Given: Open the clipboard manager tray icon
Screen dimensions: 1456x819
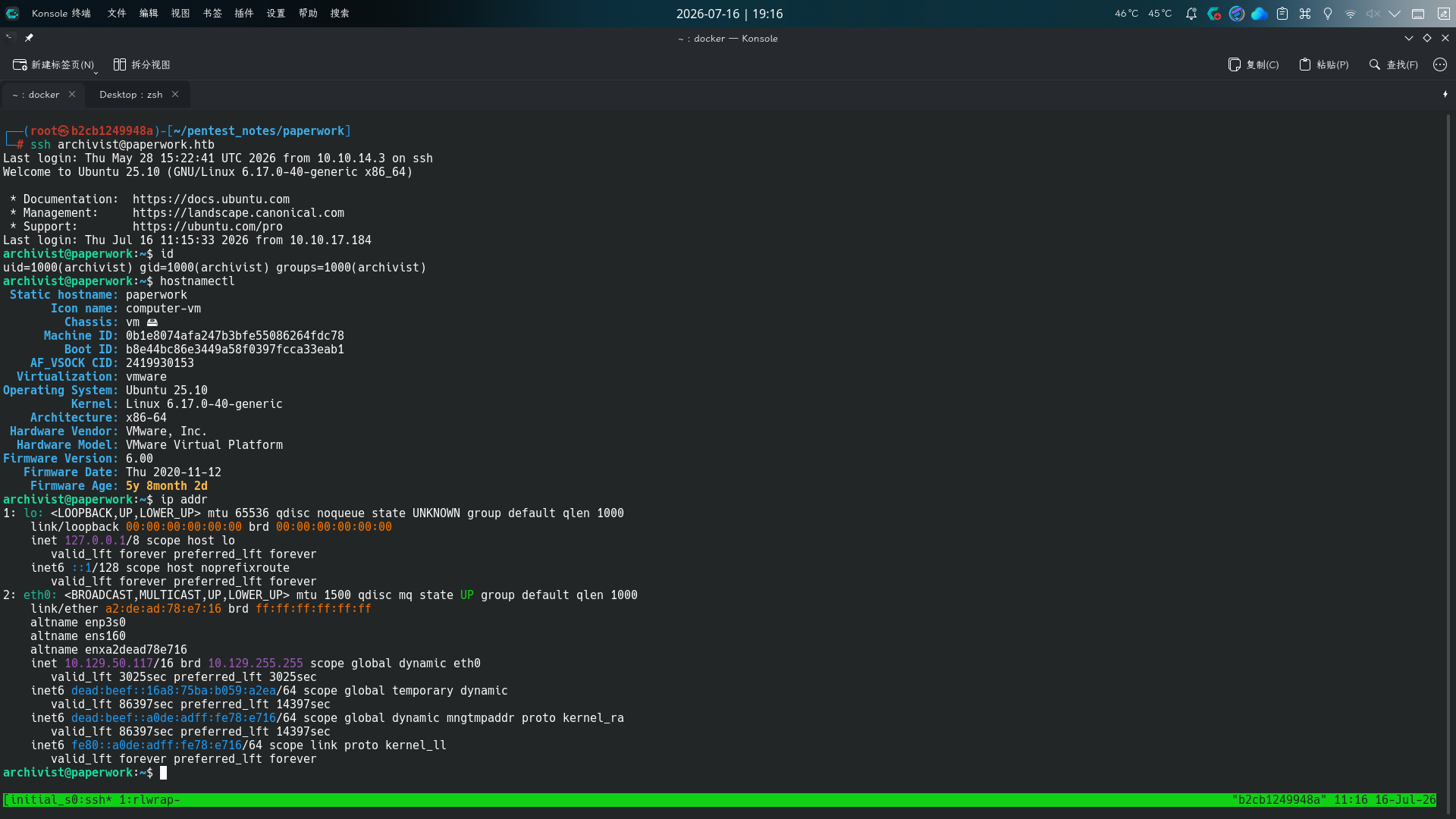Looking at the screenshot, I should coord(1282,14).
